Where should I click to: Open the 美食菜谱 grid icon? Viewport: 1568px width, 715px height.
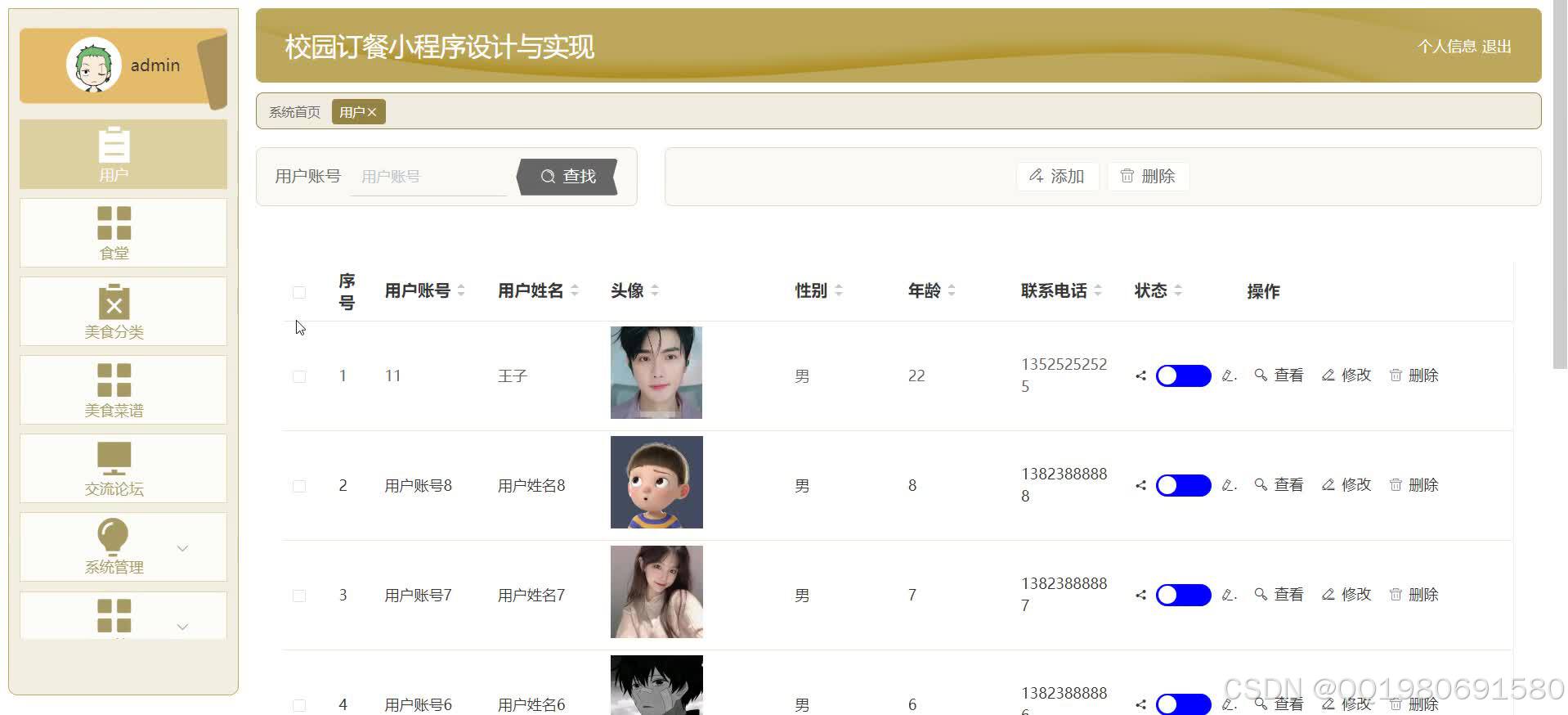[x=114, y=380]
